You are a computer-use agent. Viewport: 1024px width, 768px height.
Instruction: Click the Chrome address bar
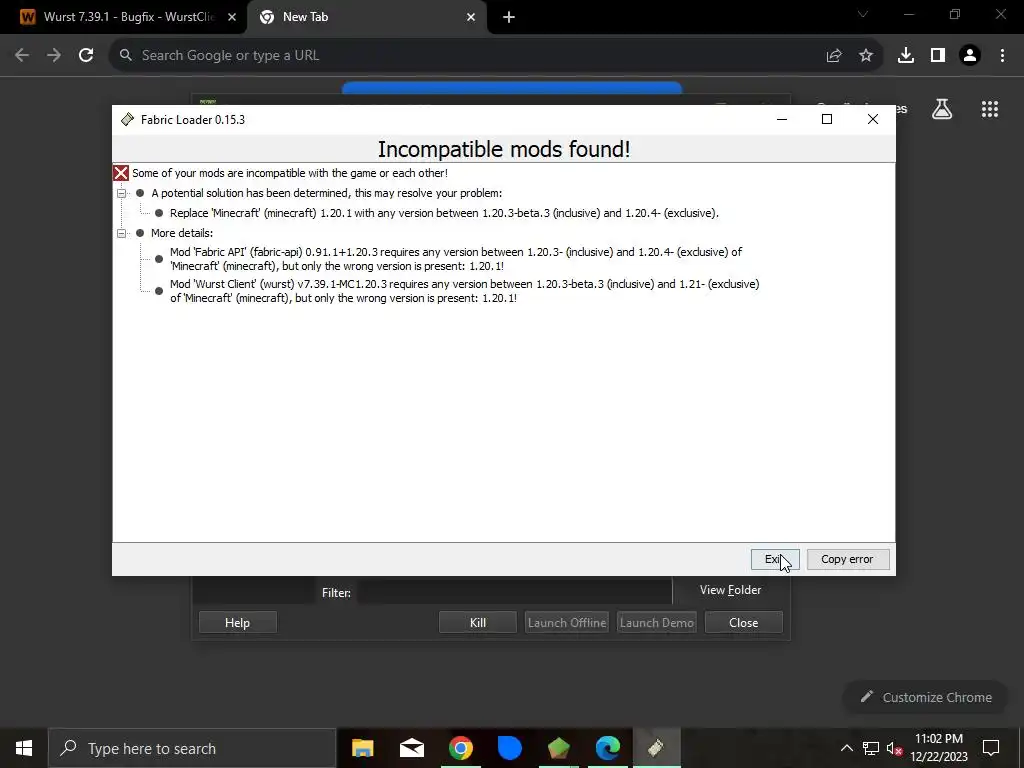[470, 56]
